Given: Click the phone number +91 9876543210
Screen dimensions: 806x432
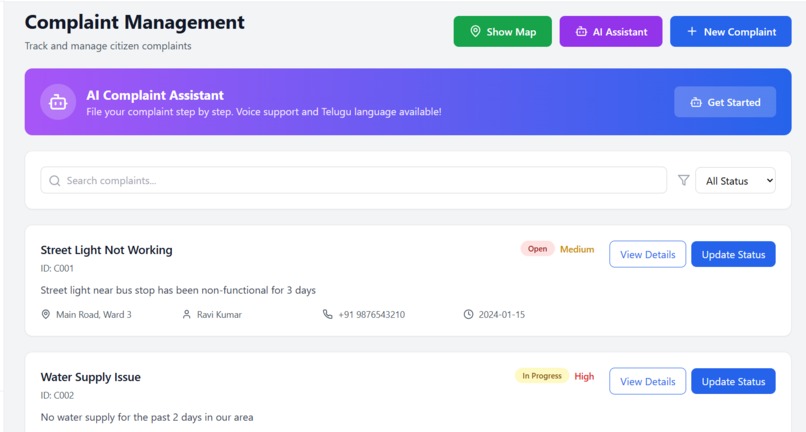Looking at the screenshot, I should point(372,314).
